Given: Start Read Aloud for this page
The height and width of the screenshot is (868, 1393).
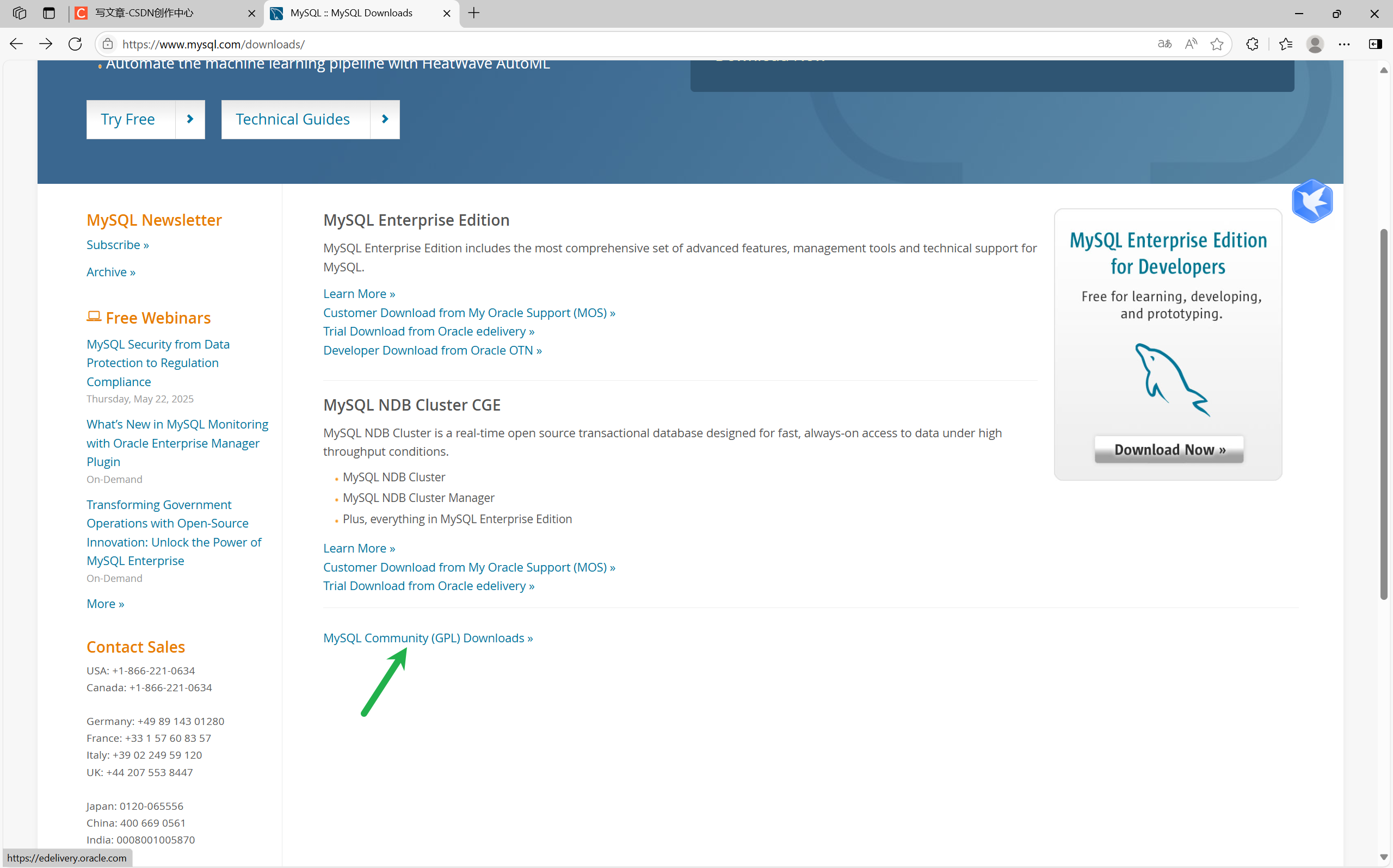Looking at the screenshot, I should 1191,44.
